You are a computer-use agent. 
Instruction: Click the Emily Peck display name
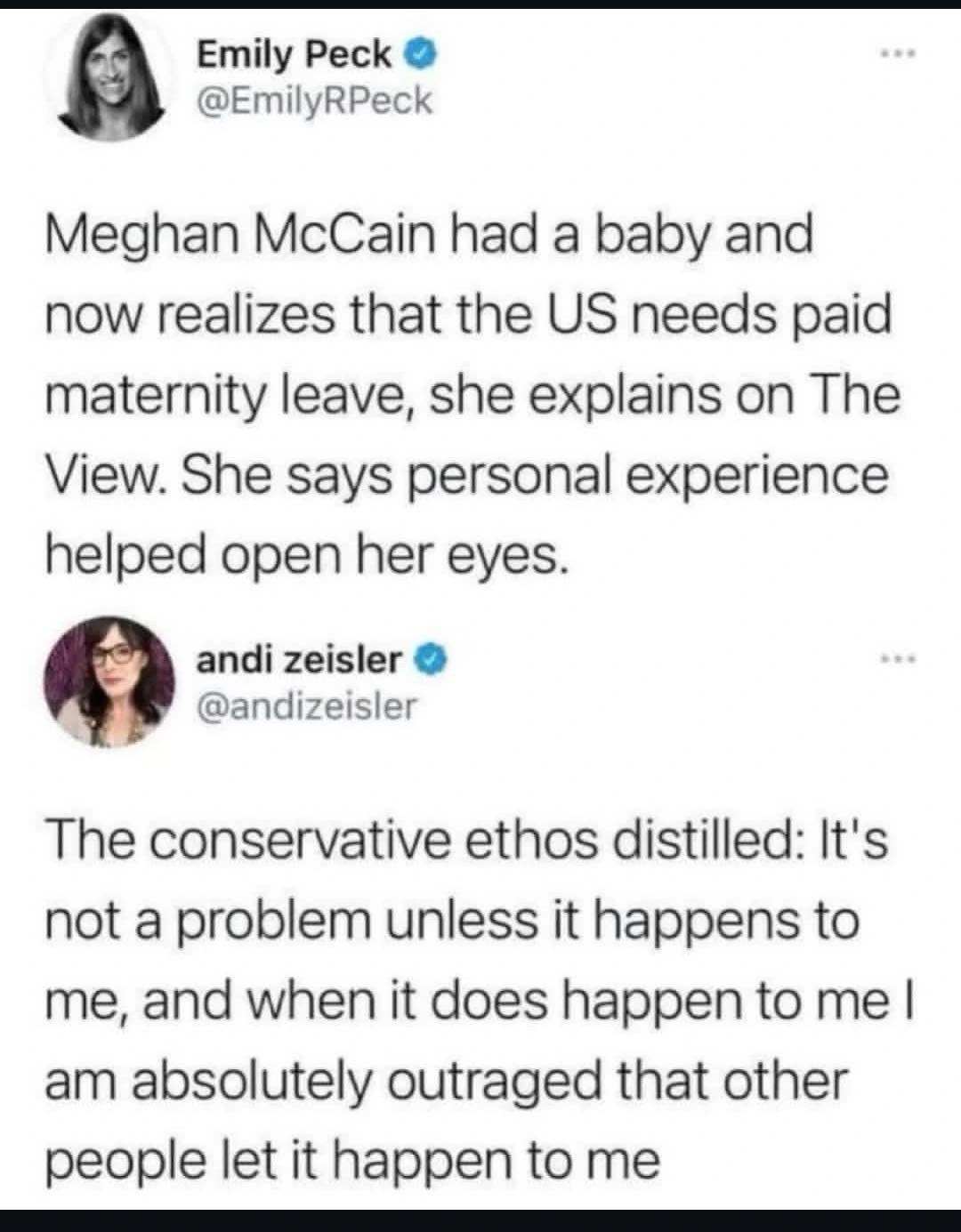click(293, 55)
